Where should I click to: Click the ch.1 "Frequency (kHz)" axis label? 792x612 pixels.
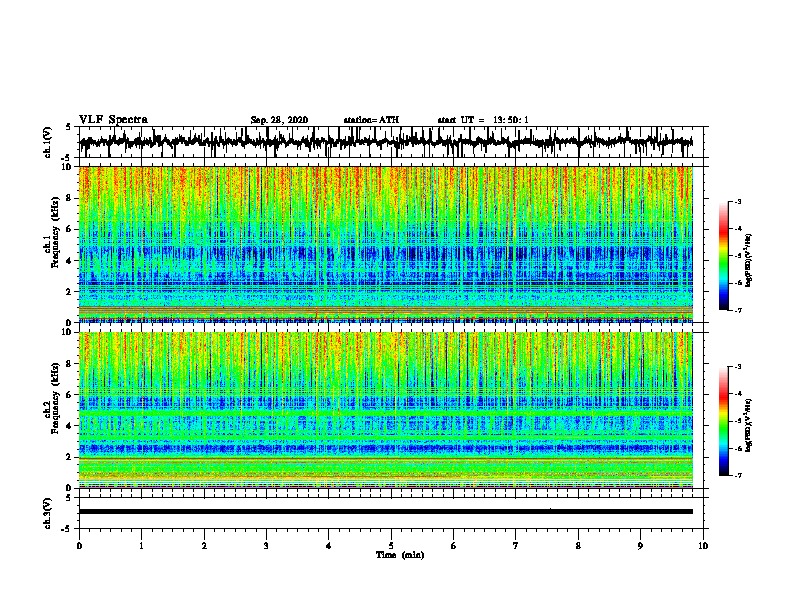(x=55, y=230)
